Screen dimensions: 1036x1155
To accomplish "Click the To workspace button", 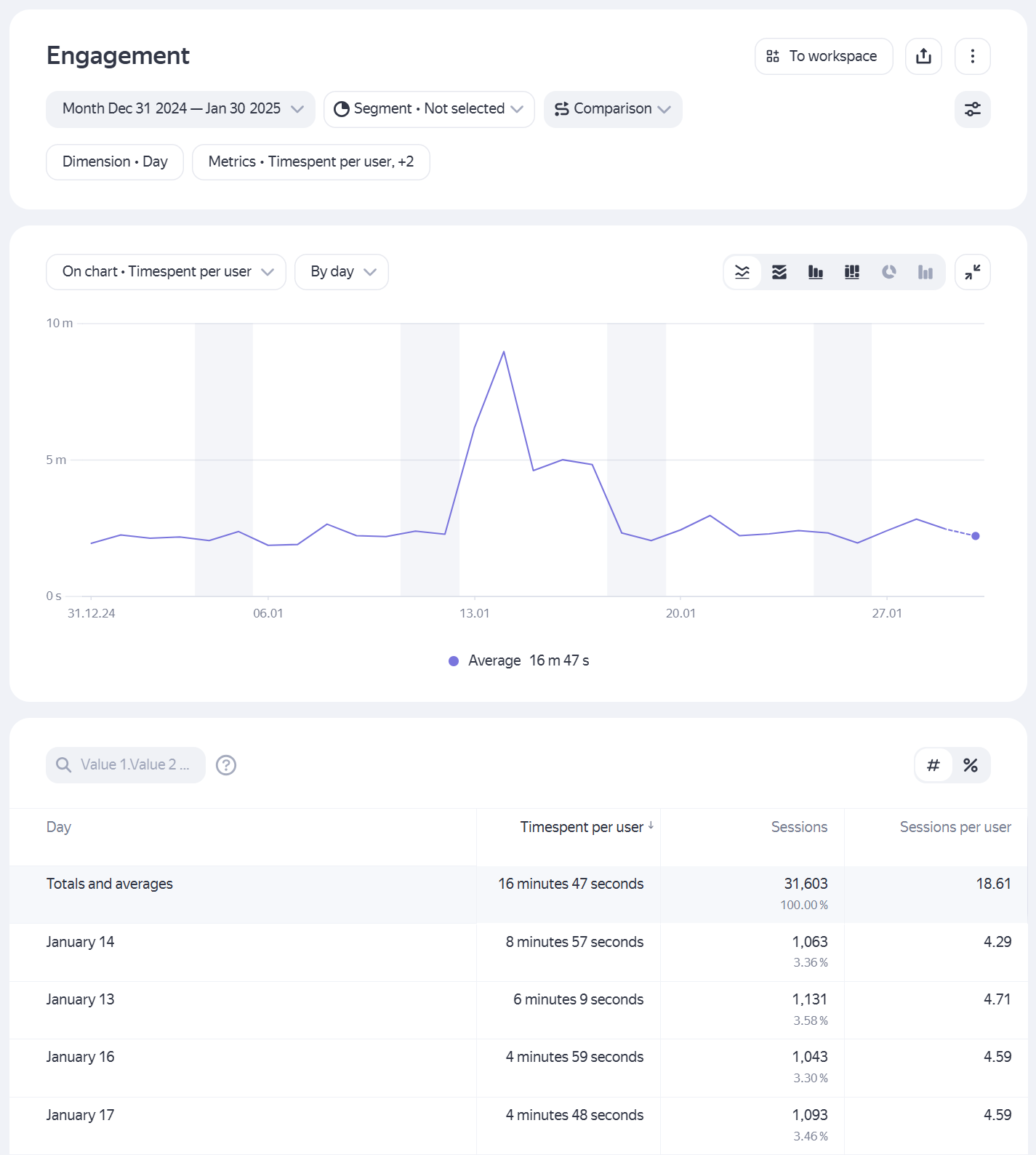I will (x=824, y=56).
